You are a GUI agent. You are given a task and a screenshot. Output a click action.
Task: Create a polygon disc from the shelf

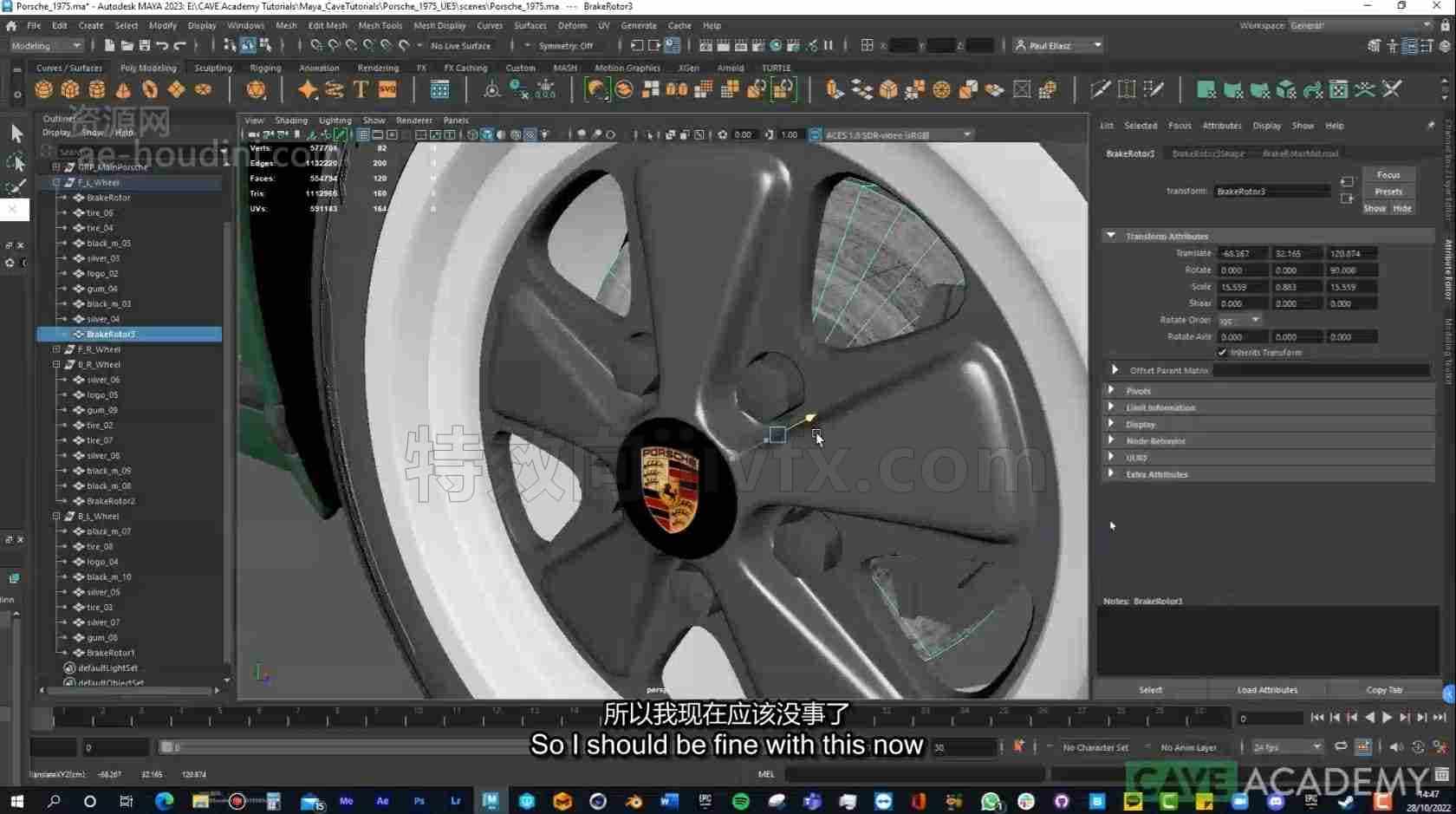point(203,89)
